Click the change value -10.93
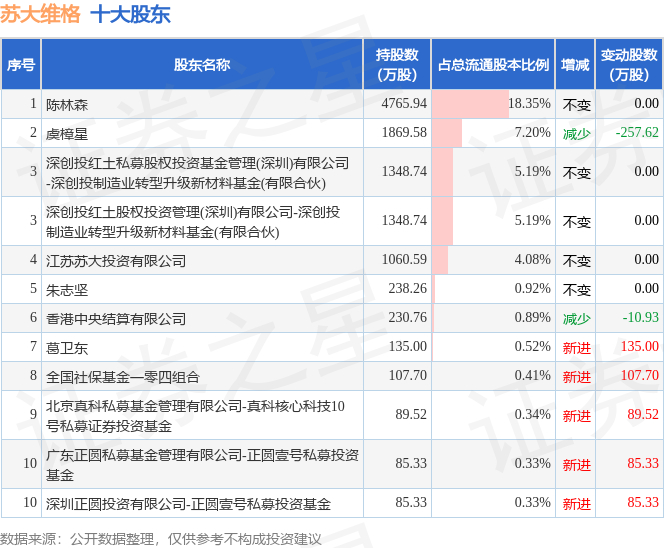This screenshot has height=548, width=664. [x=641, y=318]
